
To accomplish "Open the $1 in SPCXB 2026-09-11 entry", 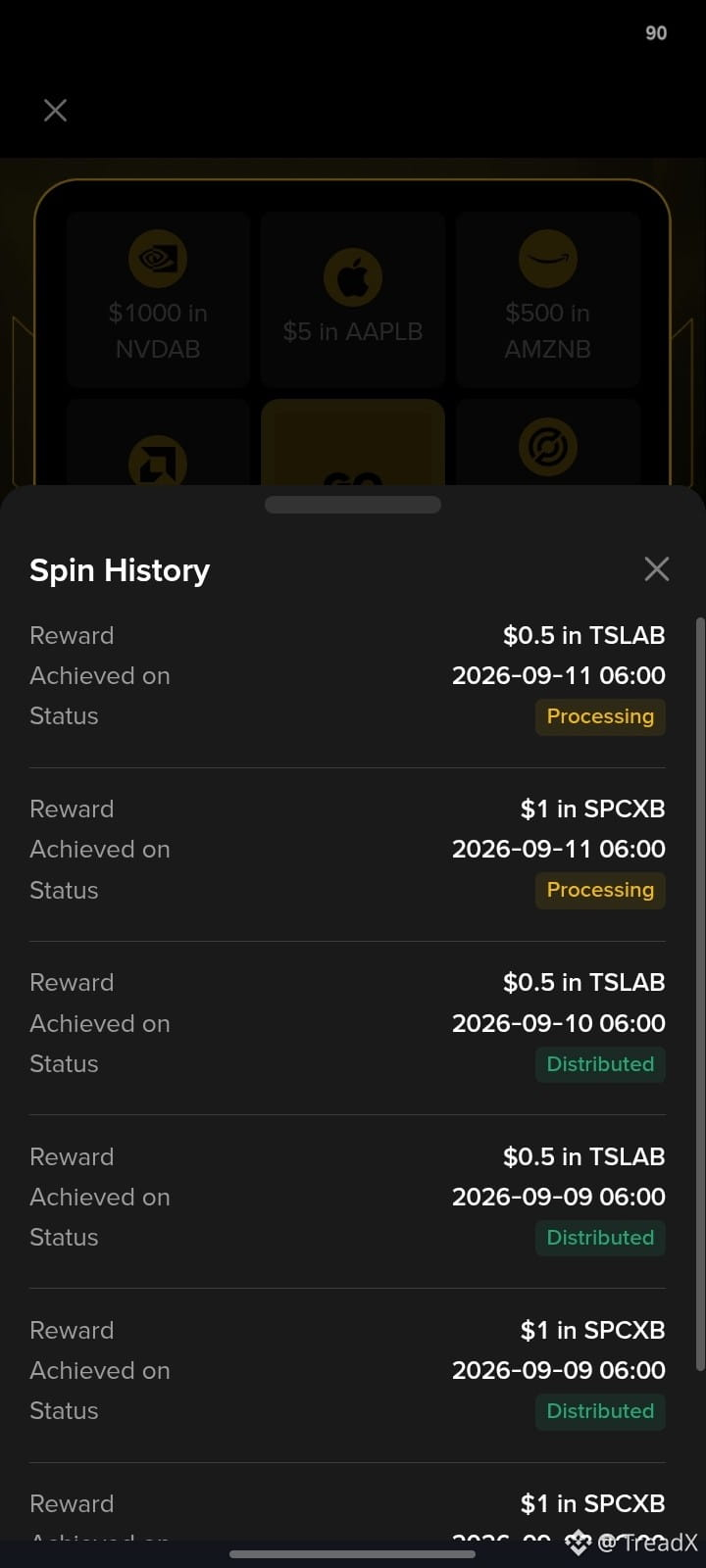I will point(347,849).
